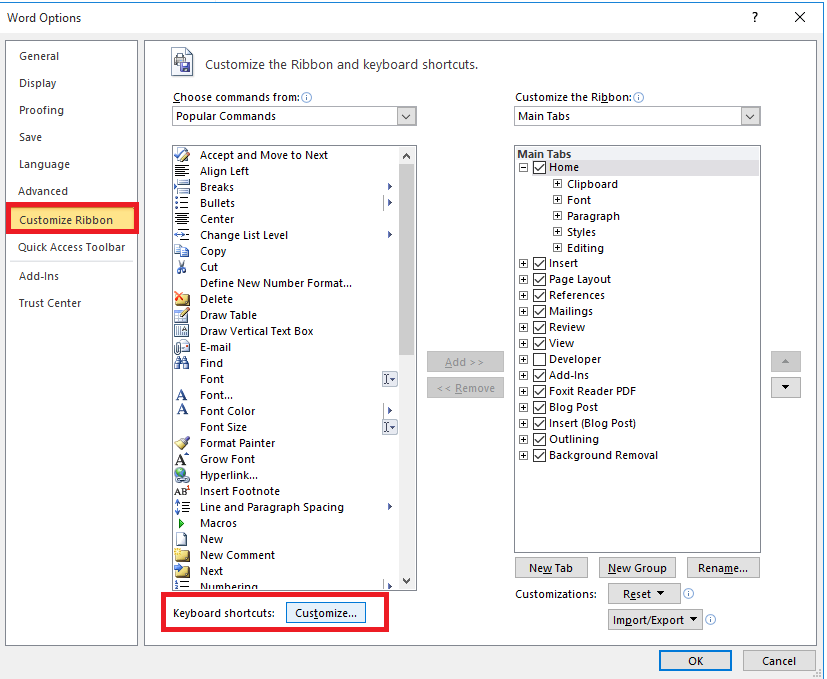
Task: Click the Insert Footnote icon
Action: pos(182,491)
